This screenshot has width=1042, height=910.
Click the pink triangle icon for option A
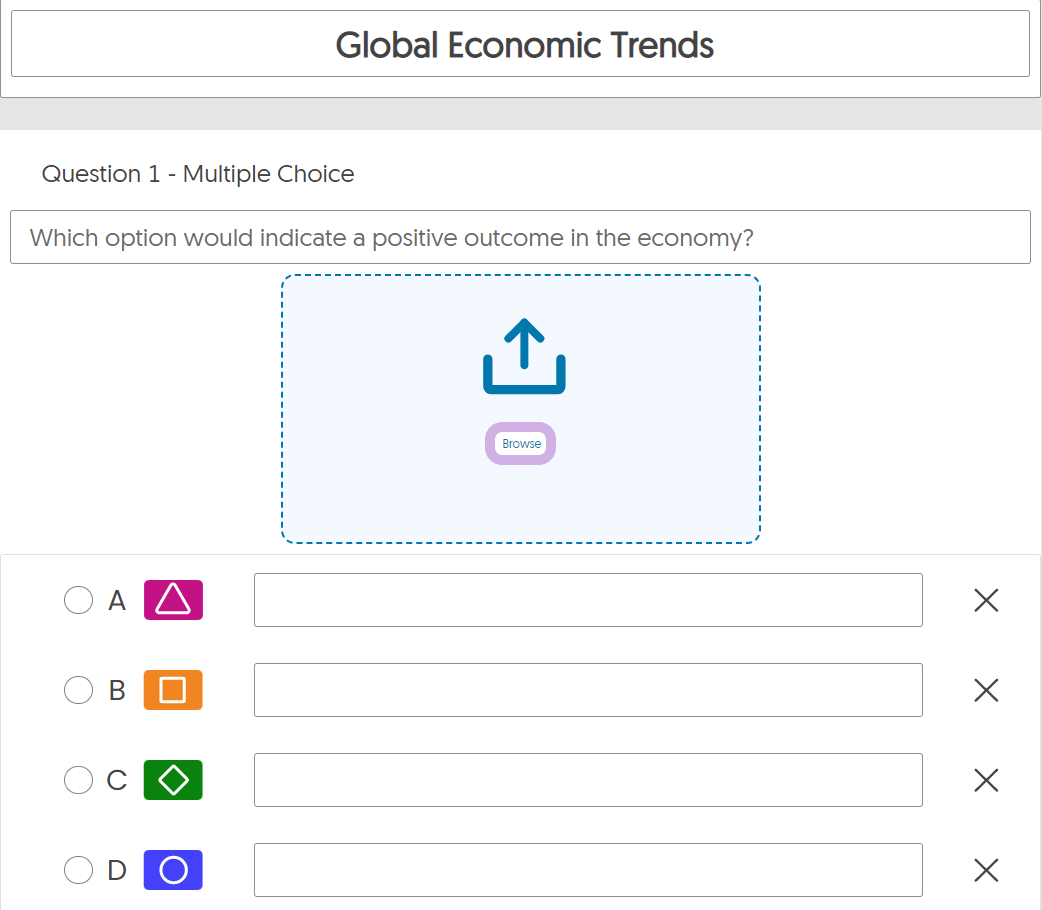[x=173, y=600]
